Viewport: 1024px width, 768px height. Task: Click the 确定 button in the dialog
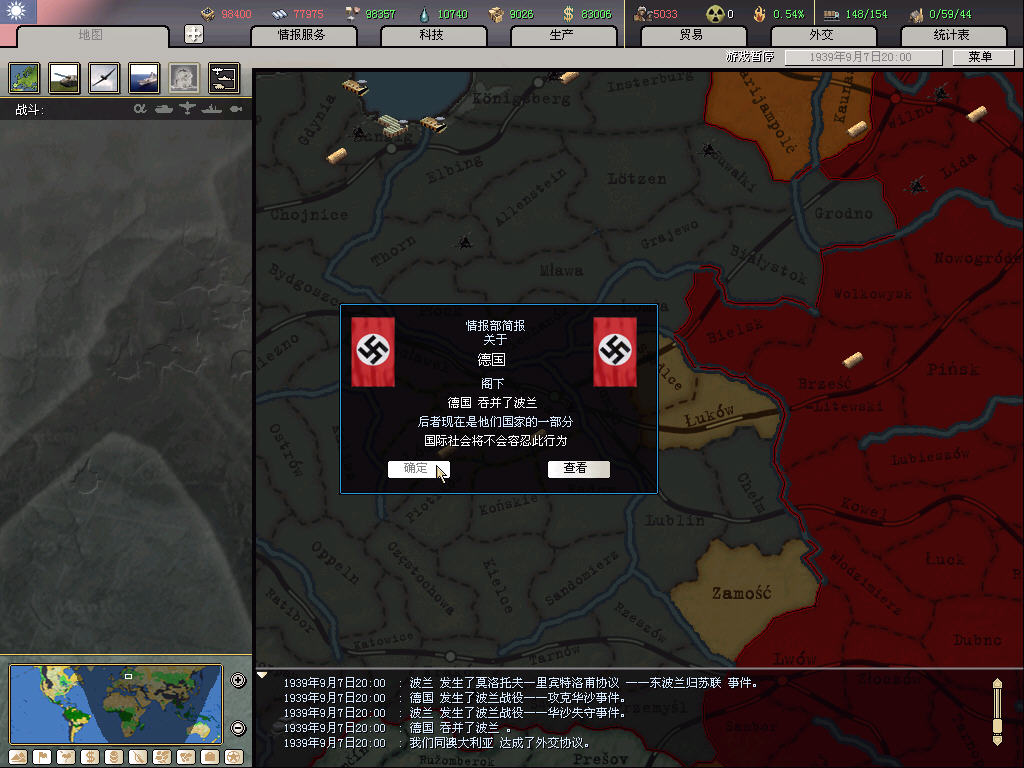point(418,469)
